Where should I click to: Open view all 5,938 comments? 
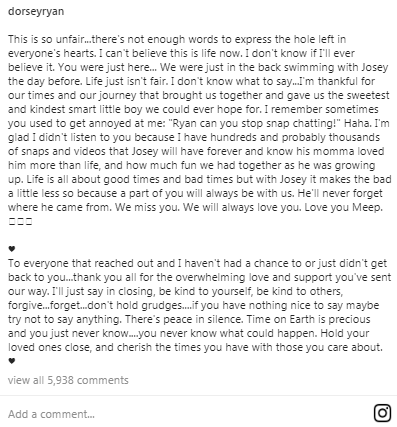[68, 380]
